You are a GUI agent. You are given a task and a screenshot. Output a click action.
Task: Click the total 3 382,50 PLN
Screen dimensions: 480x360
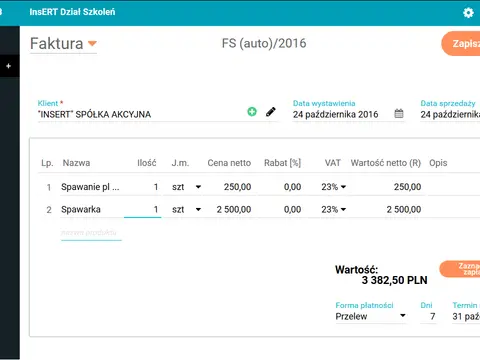pos(394,280)
